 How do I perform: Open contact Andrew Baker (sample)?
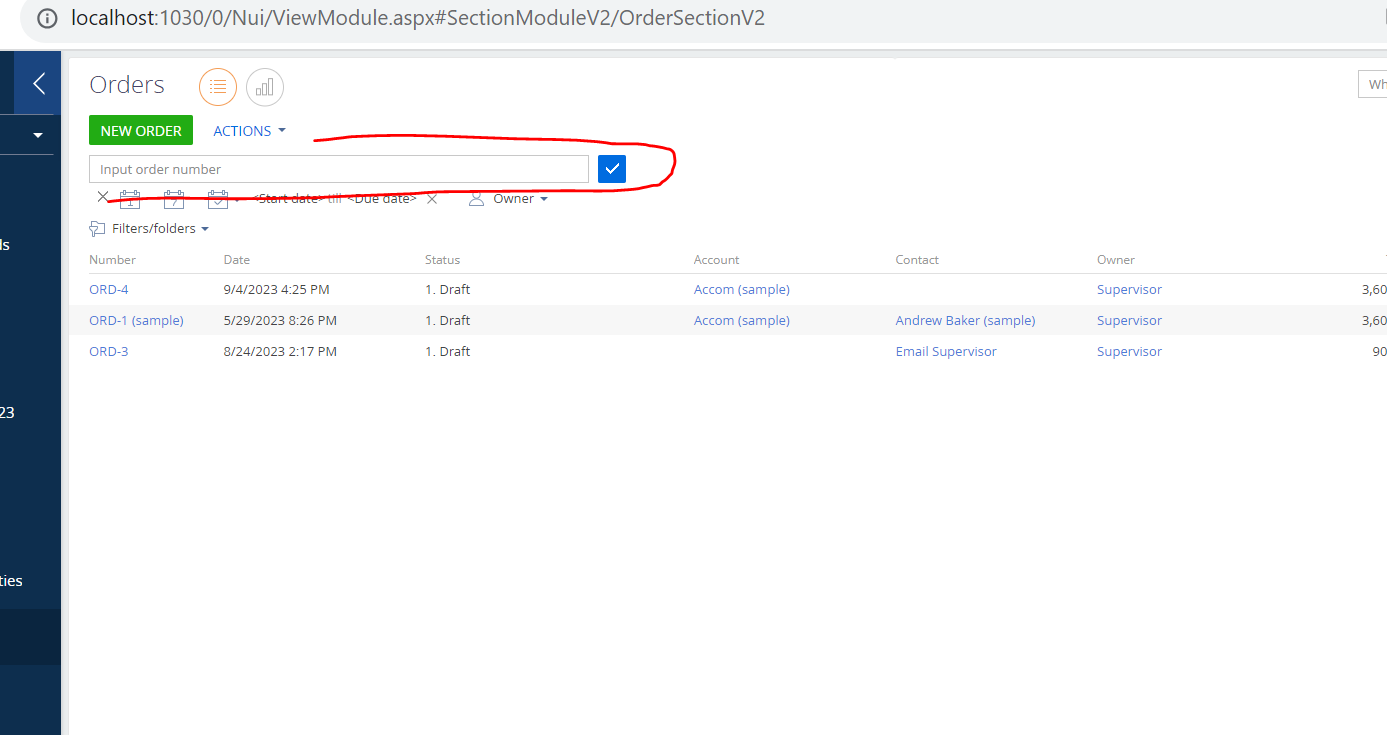(964, 320)
